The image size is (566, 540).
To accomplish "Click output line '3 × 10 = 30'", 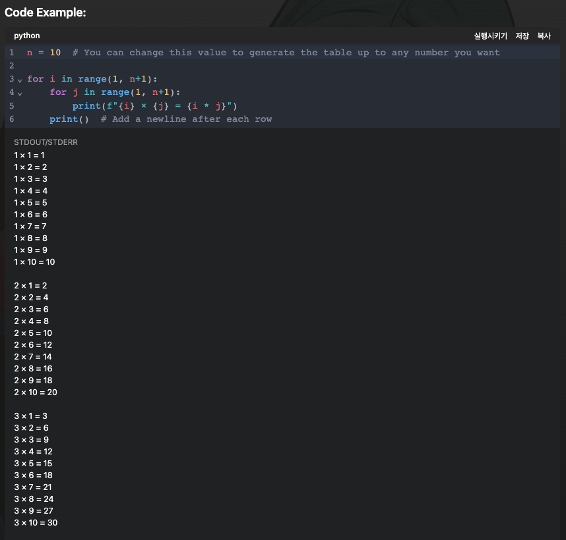I will coord(35,523).
